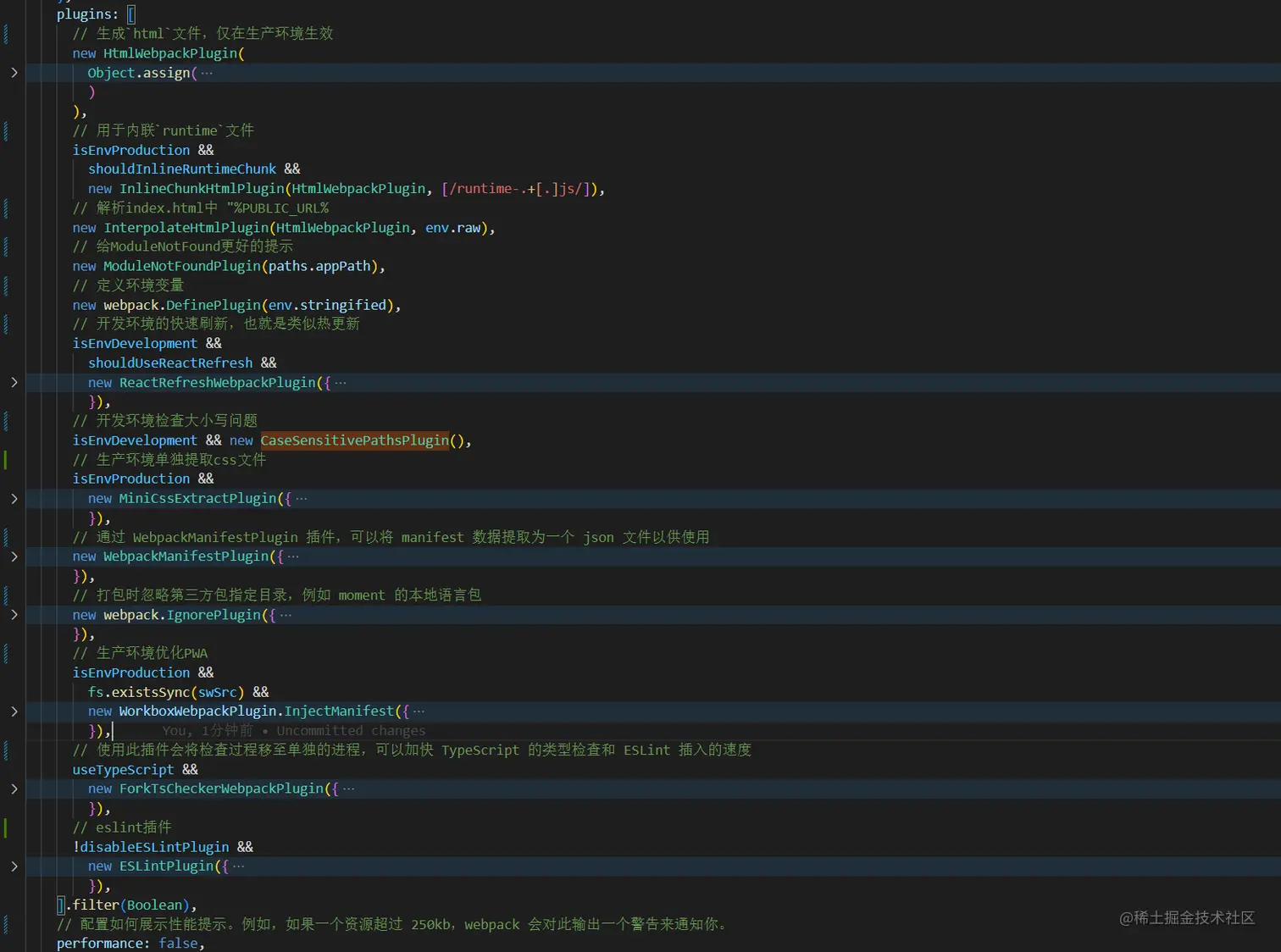
Task: Click the // 生产环境优化PWA comment
Action: click(140, 653)
